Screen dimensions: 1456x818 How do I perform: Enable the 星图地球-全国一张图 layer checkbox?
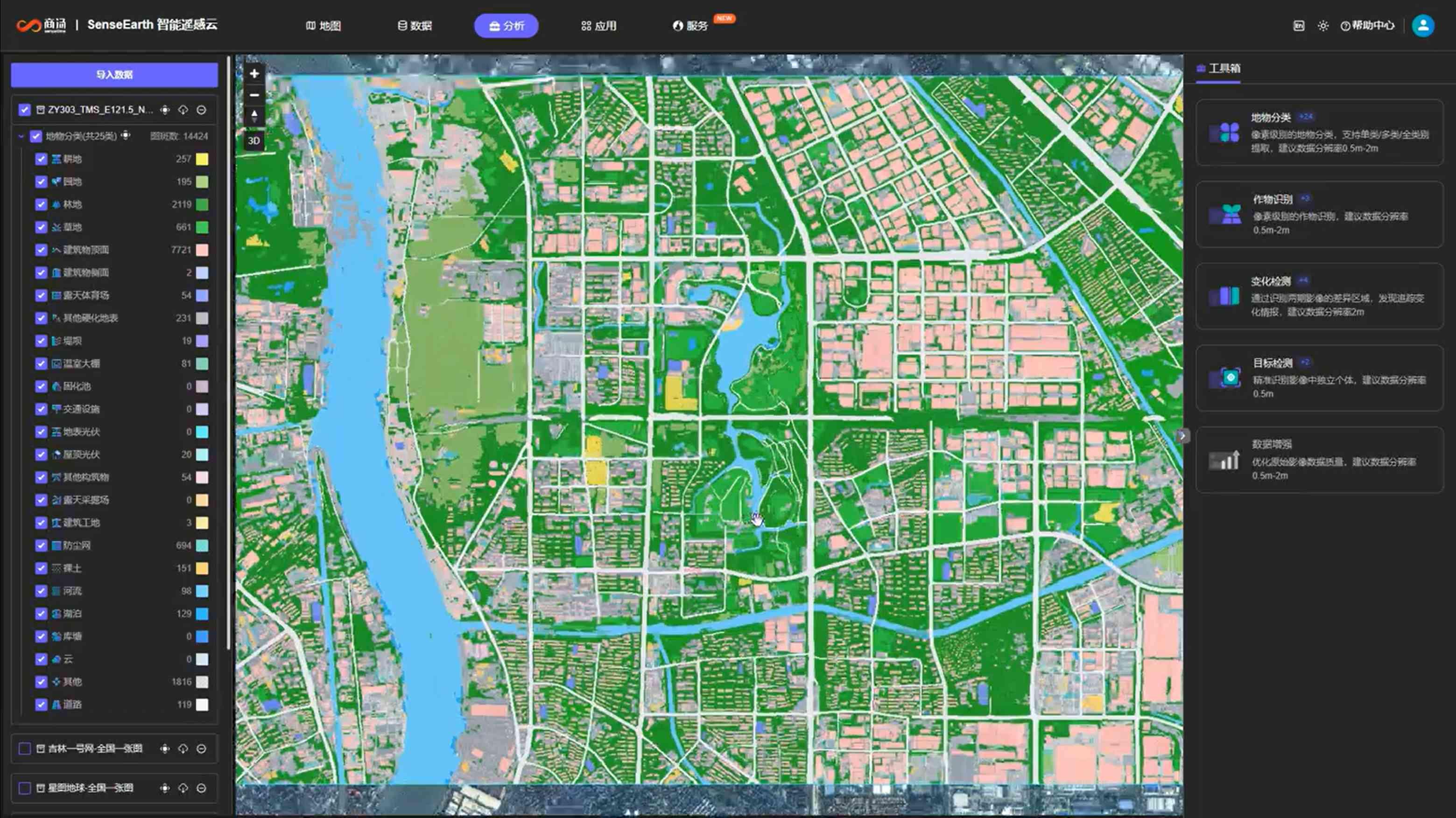pyautogui.click(x=24, y=788)
